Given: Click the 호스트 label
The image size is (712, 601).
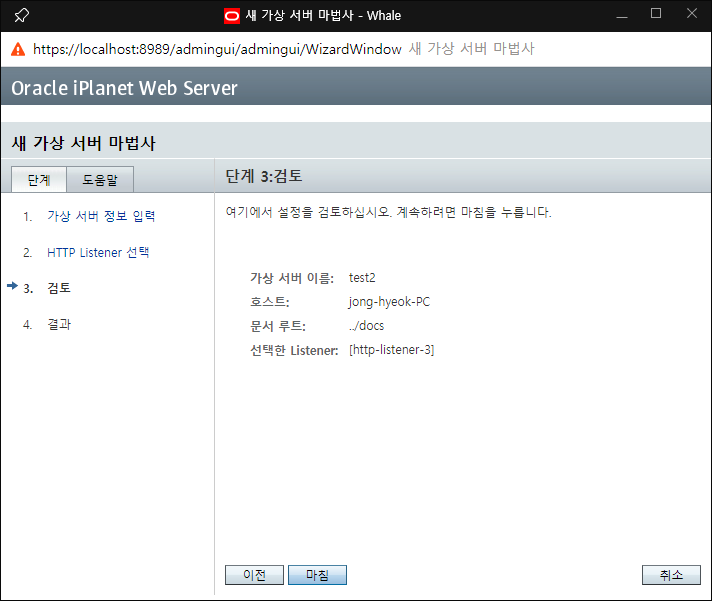Looking at the screenshot, I should point(270,302).
